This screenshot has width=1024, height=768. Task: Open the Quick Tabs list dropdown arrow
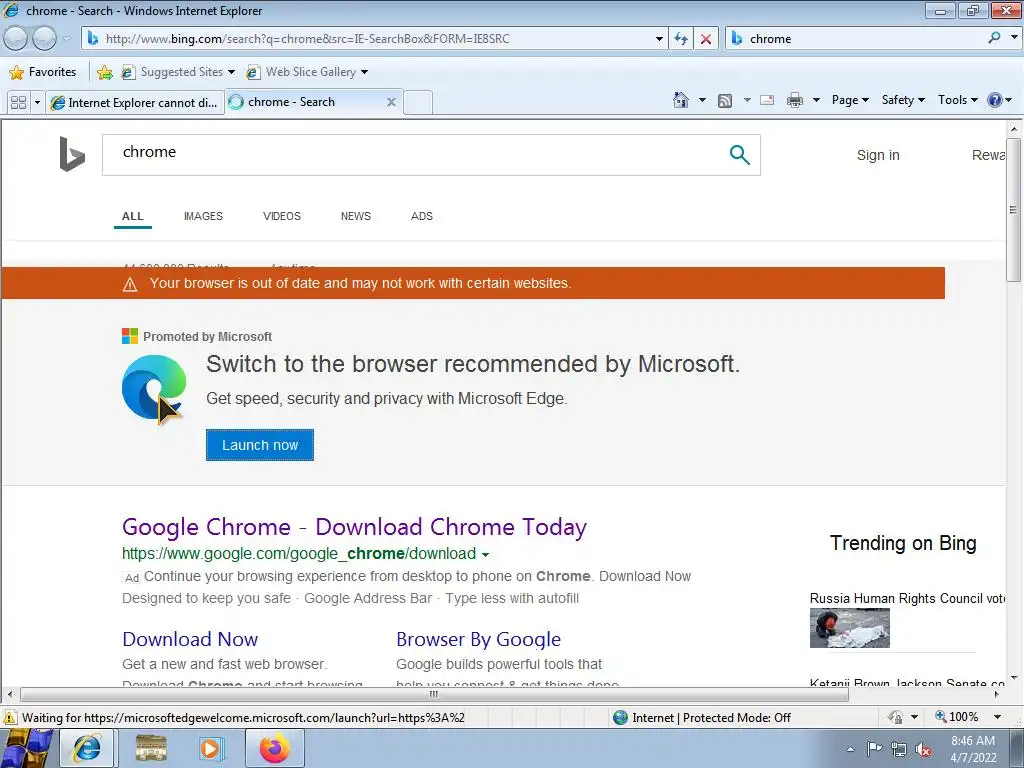pos(37,103)
